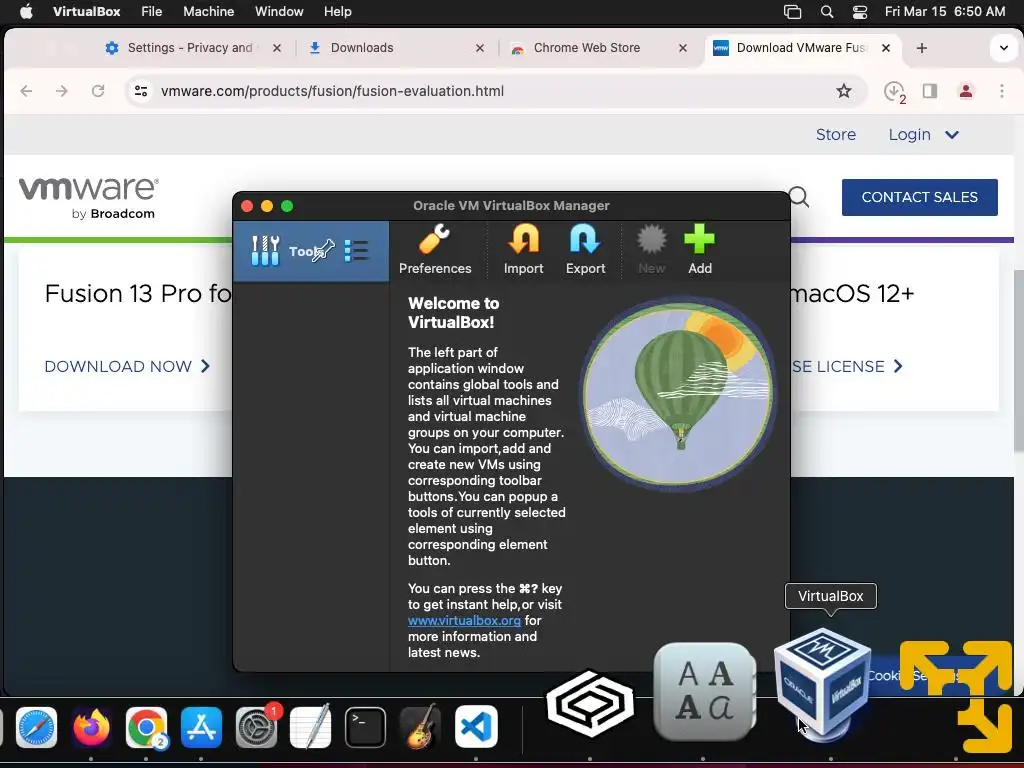Viewport: 1024px width, 768px height.
Task: Open the Machine menu
Action: [208, 11]
